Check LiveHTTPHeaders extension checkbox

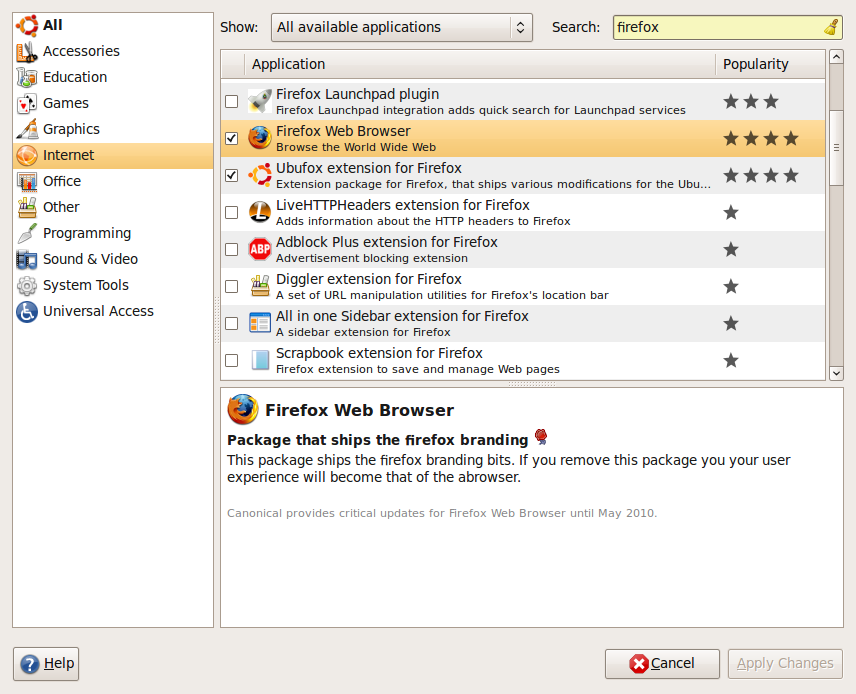(x=231, y=212)
